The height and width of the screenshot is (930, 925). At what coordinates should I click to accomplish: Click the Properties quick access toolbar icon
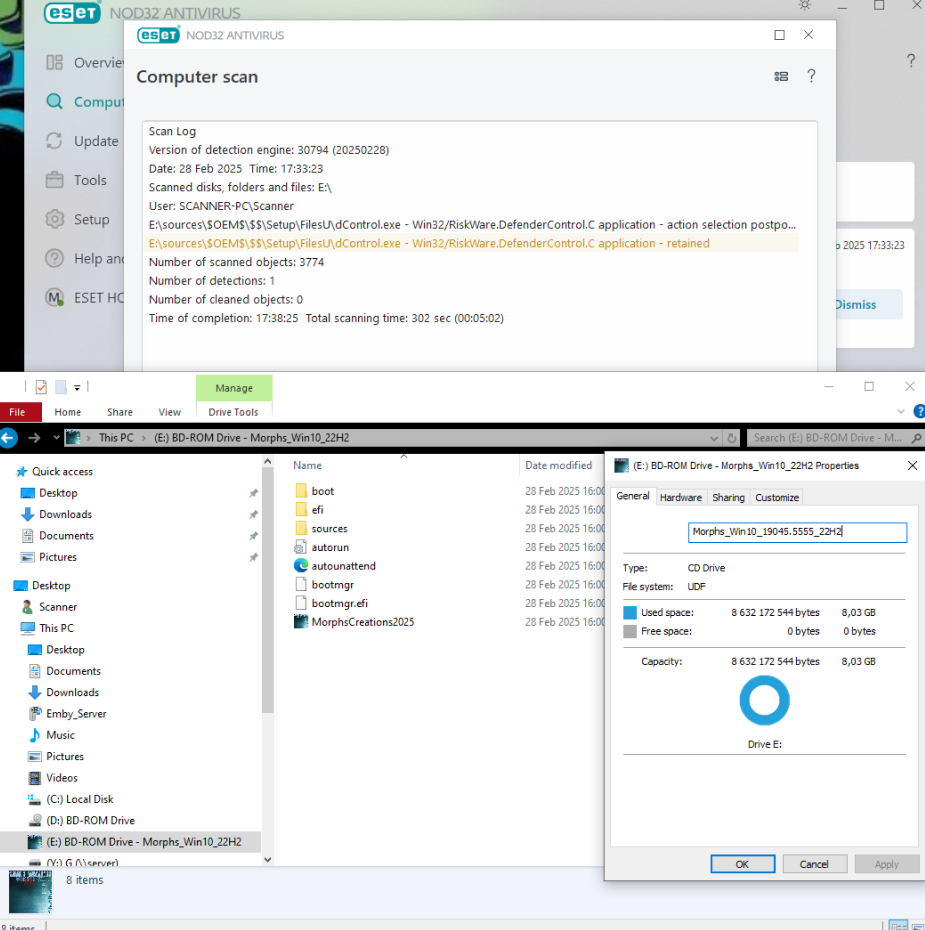pyautogui.click(x=41, y=387)
